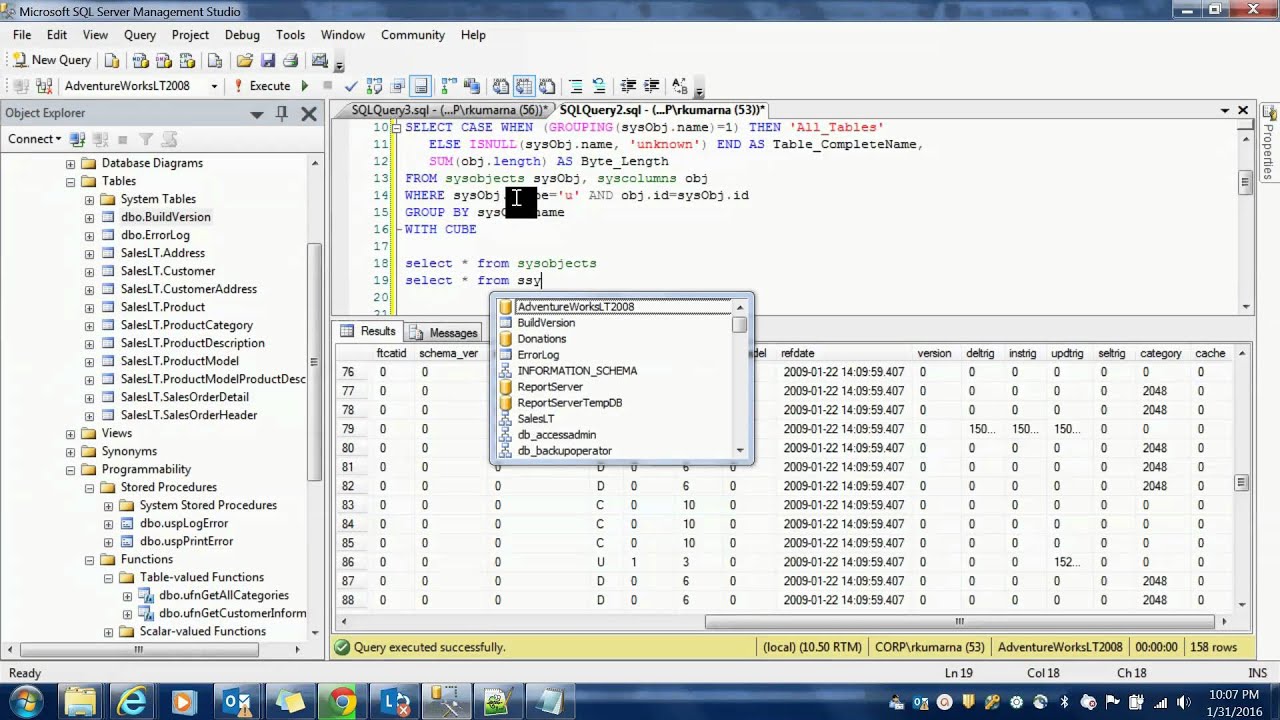Open the Tools menu
Viewport: 1280px width, 720px height.
coord(290,34)
